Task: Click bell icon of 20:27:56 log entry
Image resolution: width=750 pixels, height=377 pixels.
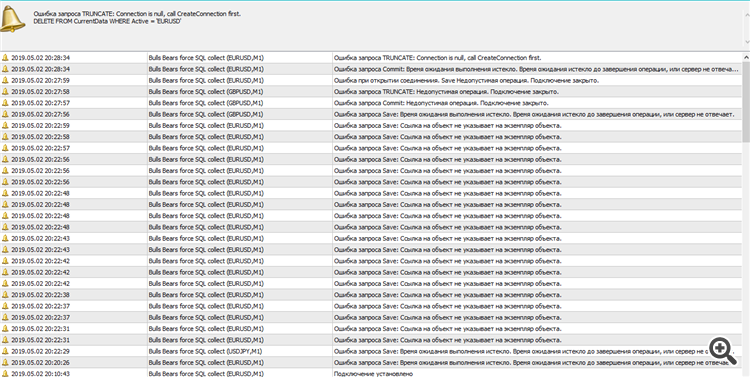Action: (5, 114)
